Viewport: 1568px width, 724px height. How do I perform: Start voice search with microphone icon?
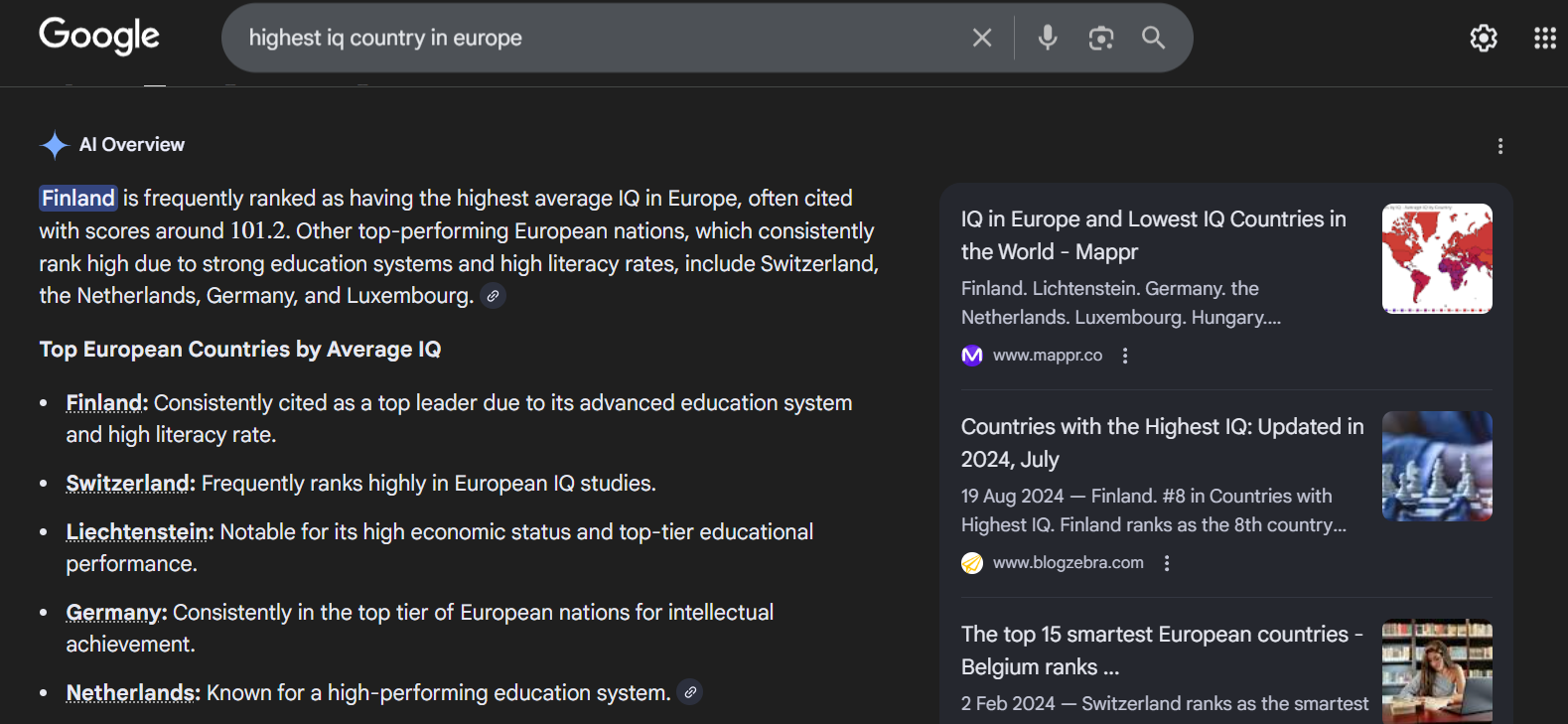click(x=1047, y=38)
